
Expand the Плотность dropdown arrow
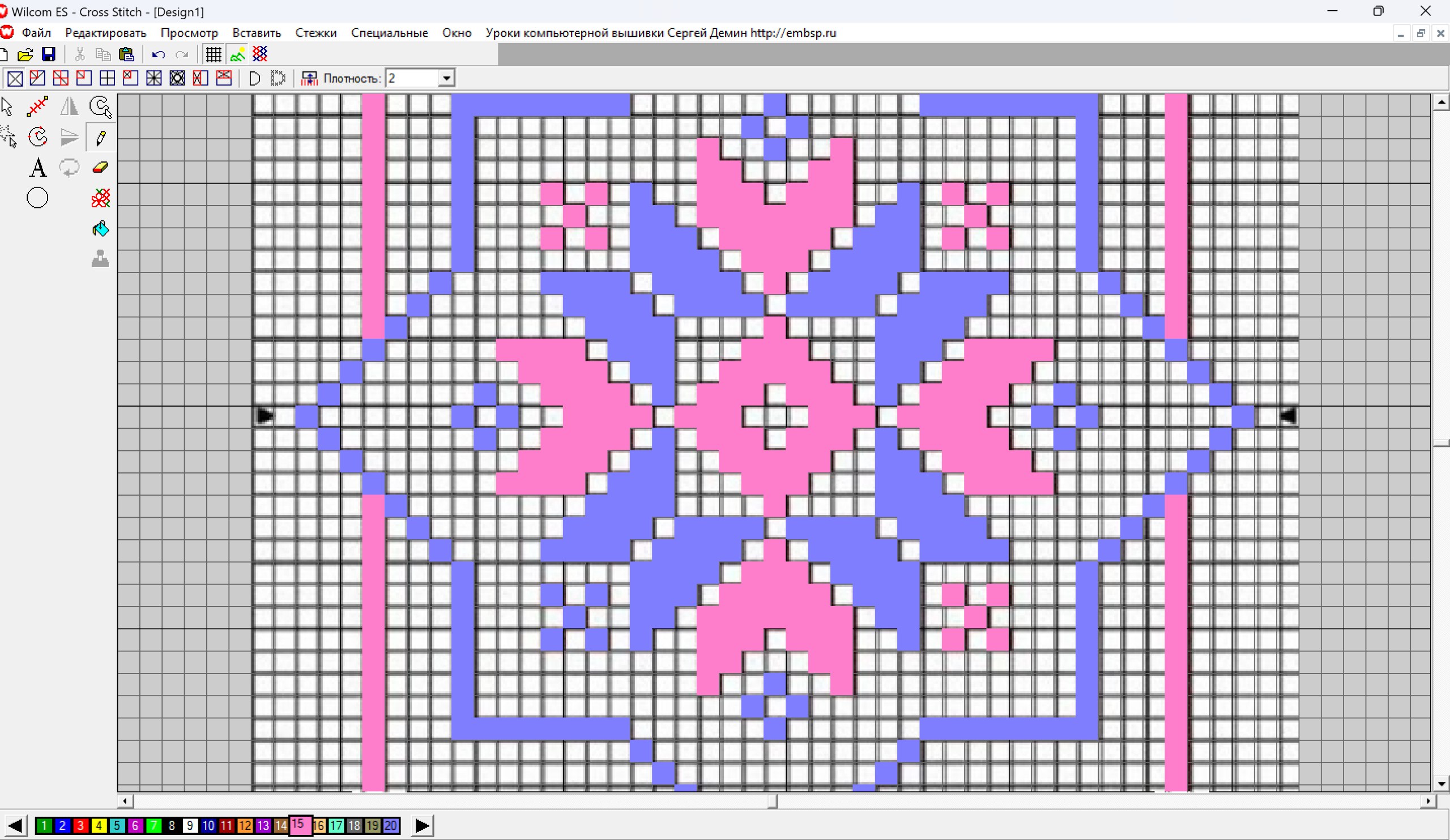[446, 78]
